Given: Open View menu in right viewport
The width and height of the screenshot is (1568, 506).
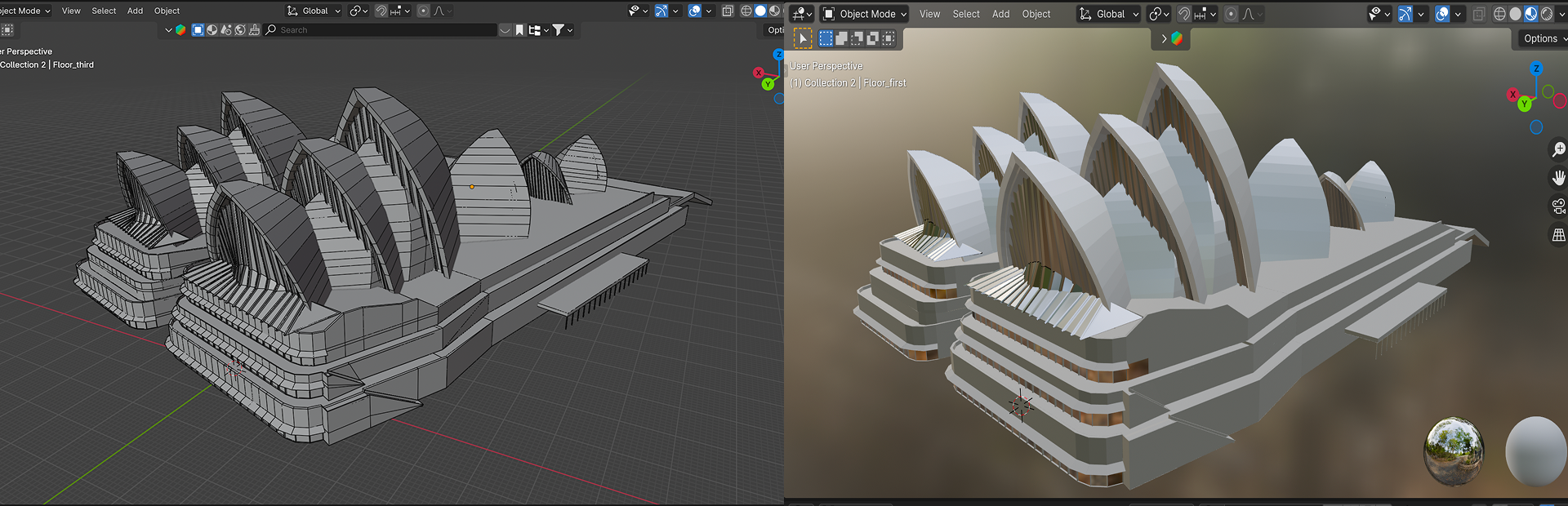Looking at the screenshot, I should click(x=929, y=14).
